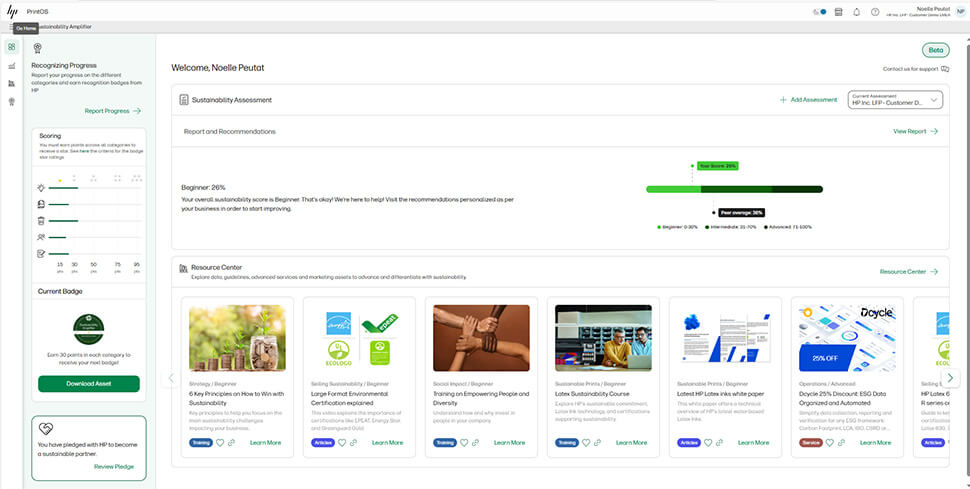Click Training tag on Empowering People card
Image resolution: width=970 pixels, height=489 pixels.
pos(445,443)
